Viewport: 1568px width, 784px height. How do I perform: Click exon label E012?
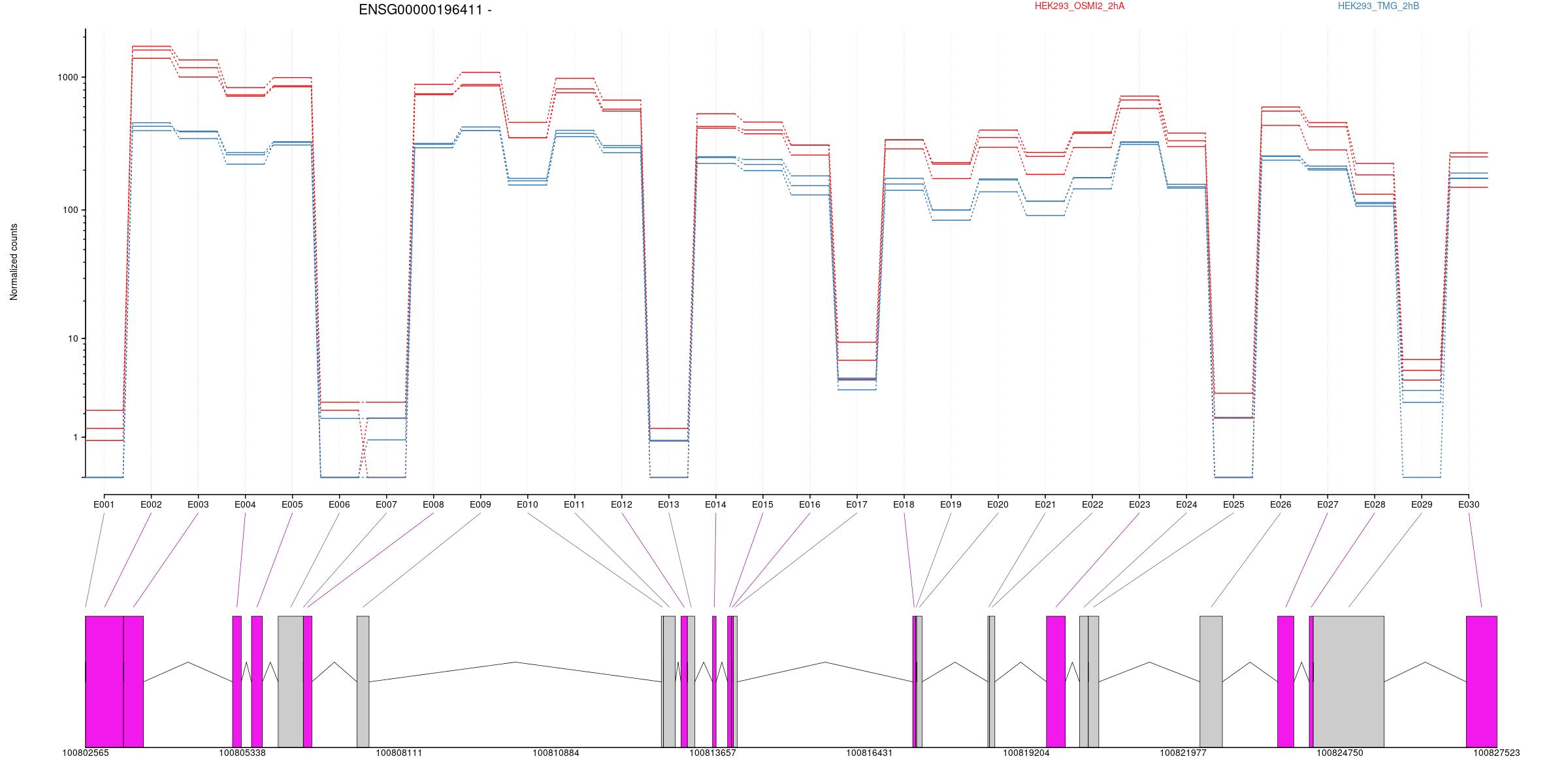coord(621,504)
